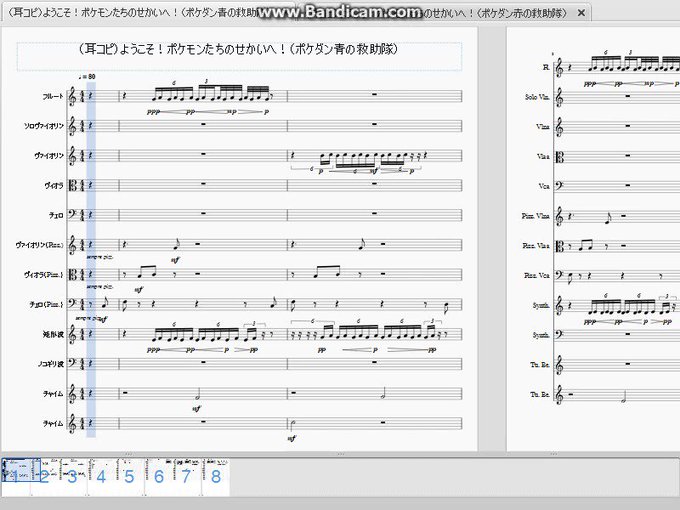Select the mf dynamic under ヴィオラ(Pizz.) staff
This screenshot has width=680, height=510.
139,290
